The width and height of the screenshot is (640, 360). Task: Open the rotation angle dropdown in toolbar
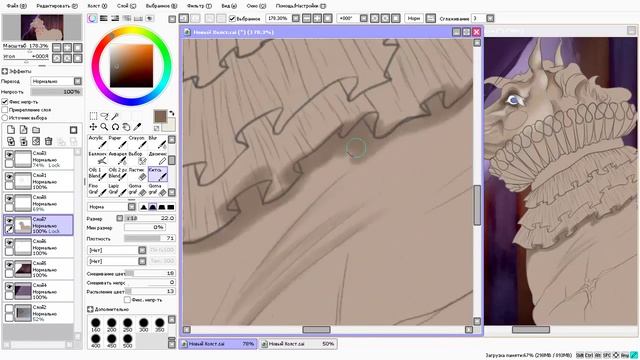coord(364,18)
